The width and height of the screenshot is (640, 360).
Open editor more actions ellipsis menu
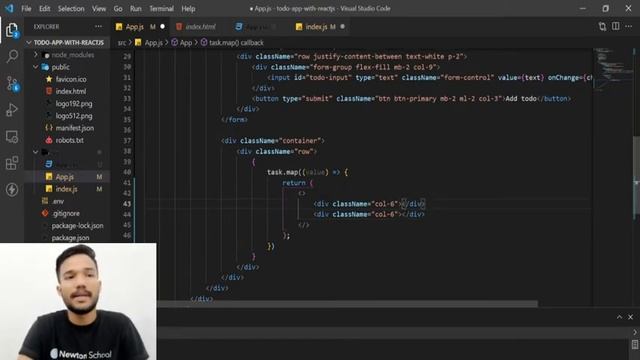click(629, 27)
